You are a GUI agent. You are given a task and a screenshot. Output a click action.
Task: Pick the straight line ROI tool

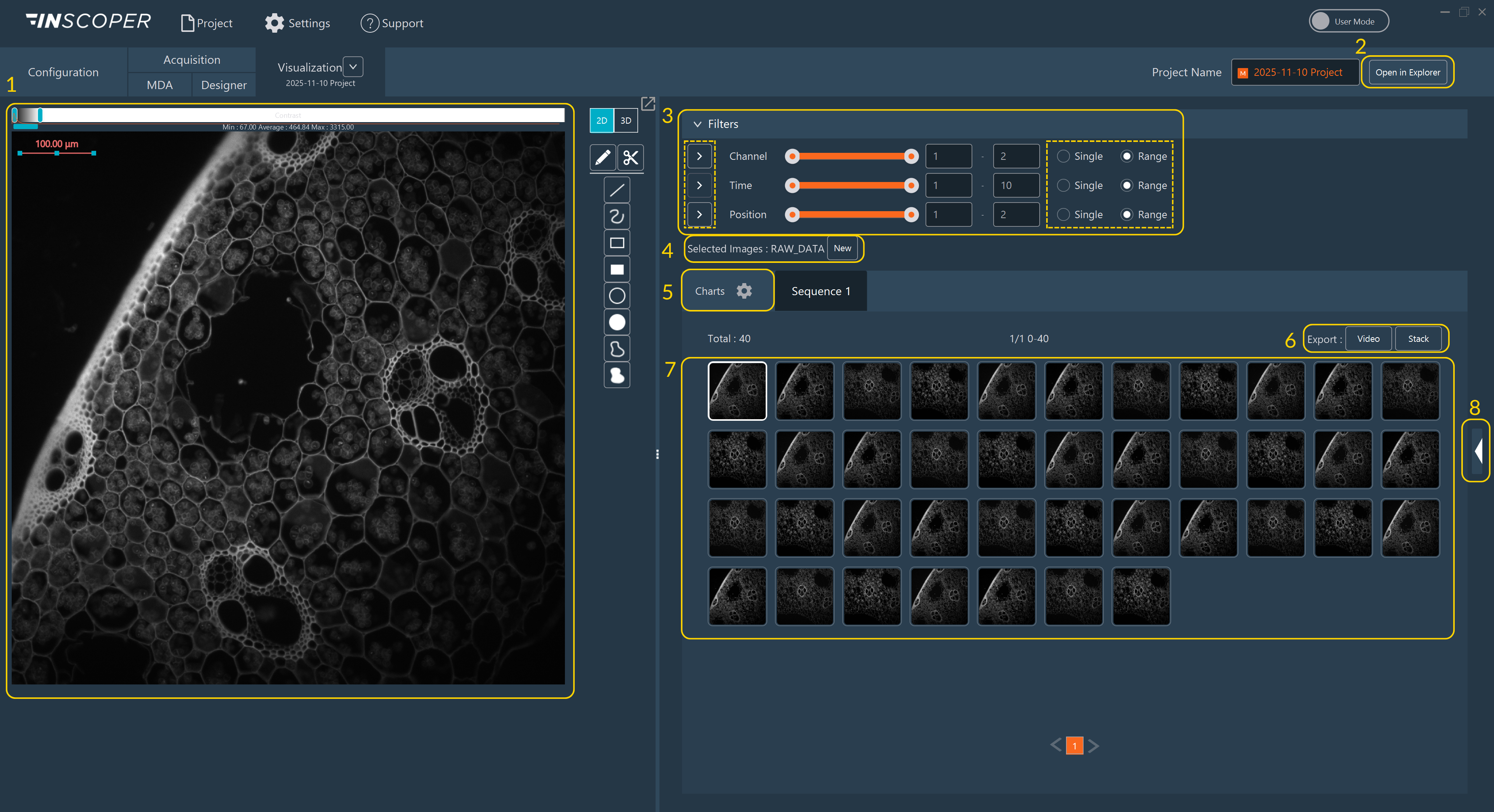(617, 189)
